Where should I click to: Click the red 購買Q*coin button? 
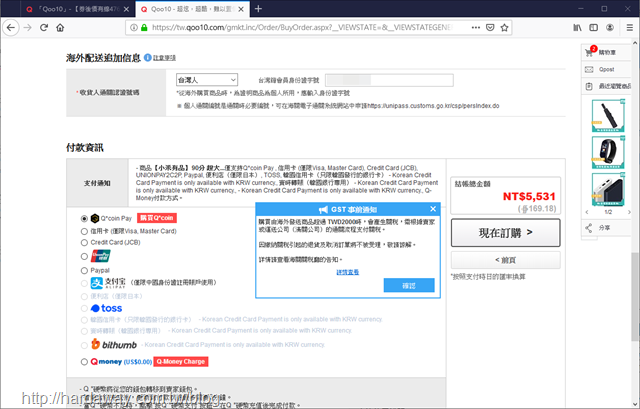pyautogui.click(x=157, y=218)
